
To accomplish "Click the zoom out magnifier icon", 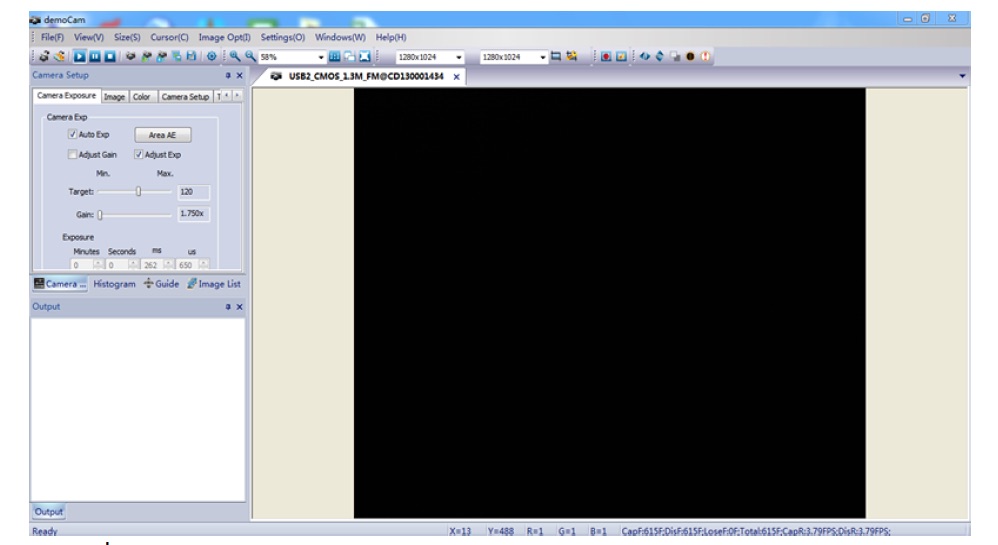I will (x=251, y=57).
